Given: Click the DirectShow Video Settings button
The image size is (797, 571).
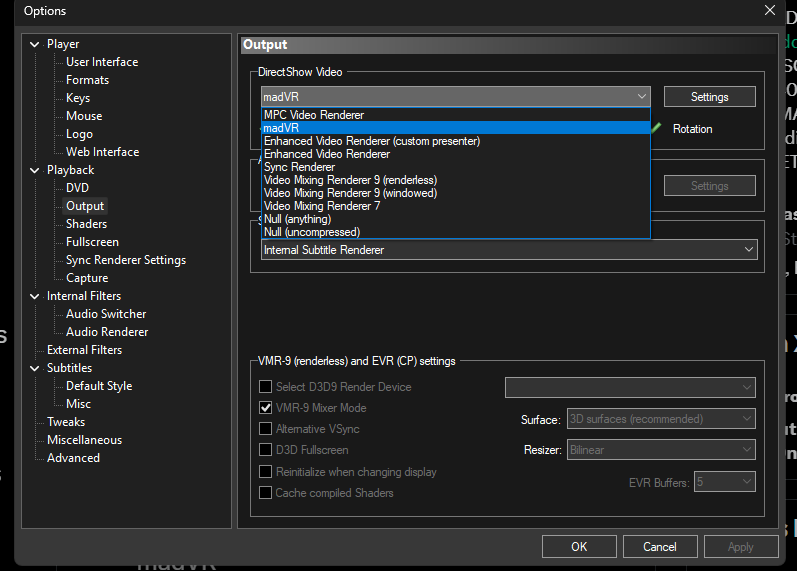Looking at the screenshot, I should pos(710,97).
